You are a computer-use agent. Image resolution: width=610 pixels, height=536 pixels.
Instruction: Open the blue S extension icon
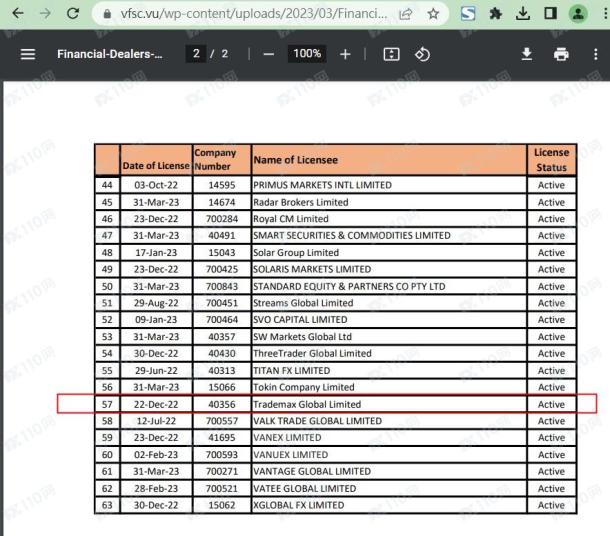(x=468, y=14)
